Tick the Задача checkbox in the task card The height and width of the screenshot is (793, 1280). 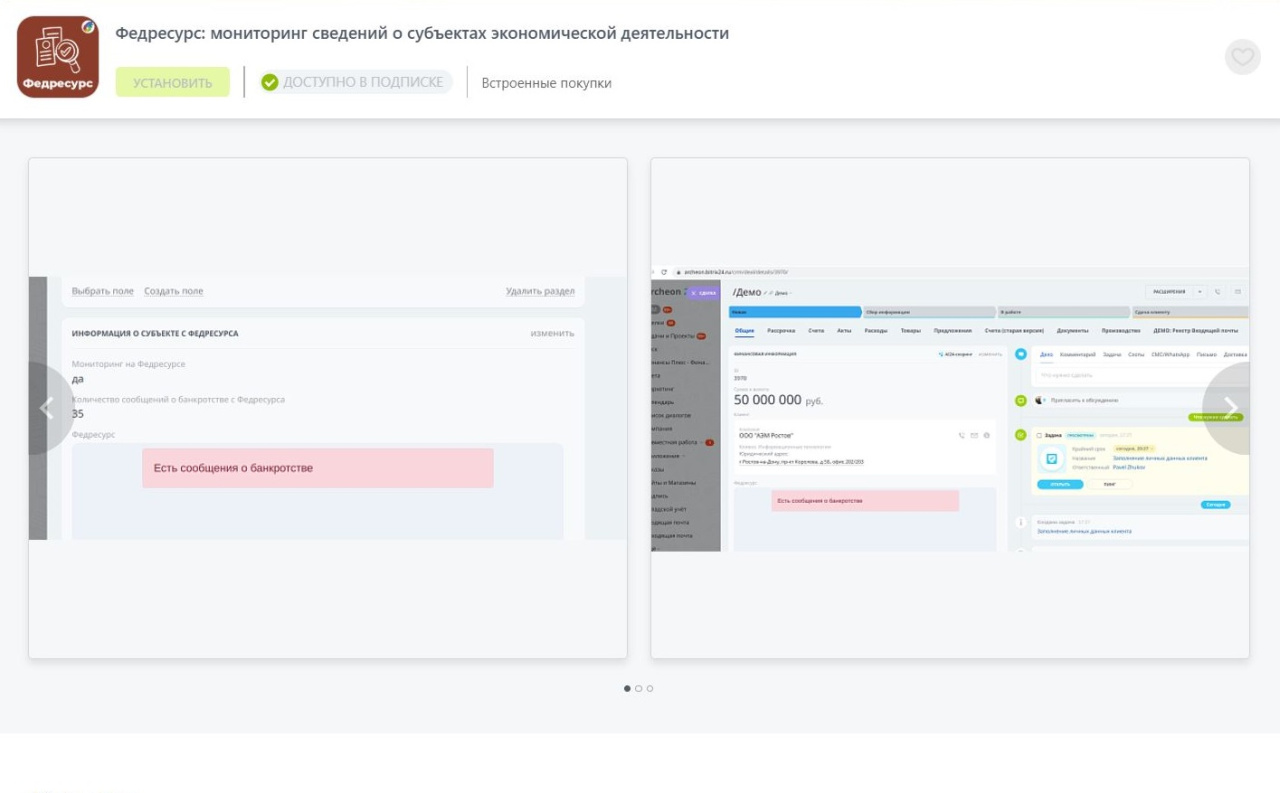click(1038, 435)
